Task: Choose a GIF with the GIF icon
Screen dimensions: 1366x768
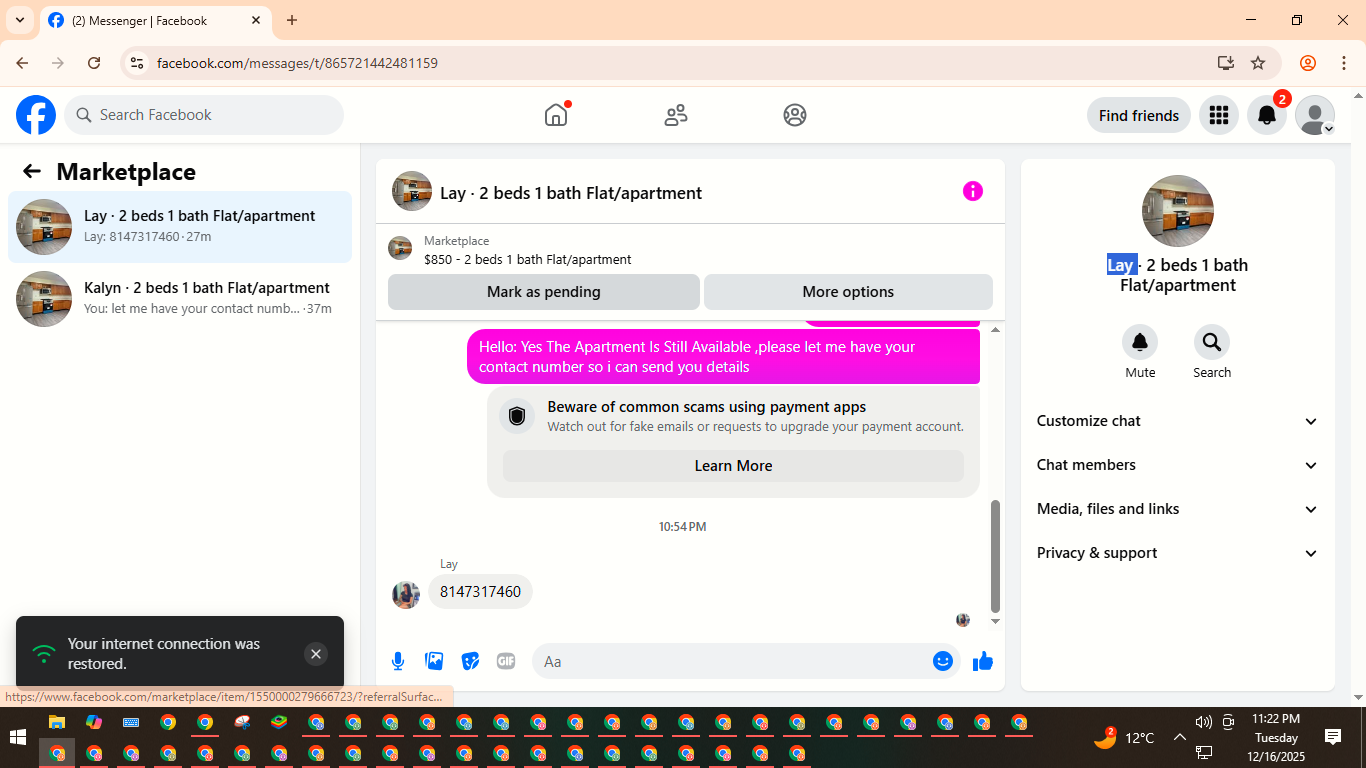Action: (506, 661)
